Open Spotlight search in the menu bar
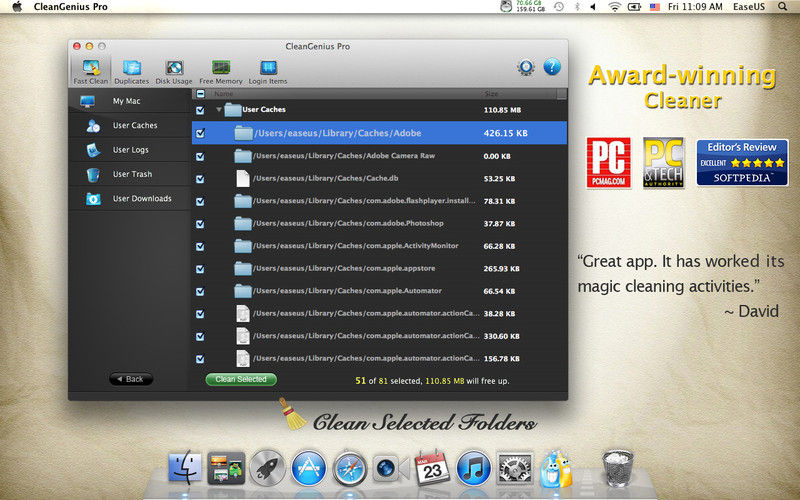Image resolution: width=800 pixels, height=500 pixels. point(782,7)
